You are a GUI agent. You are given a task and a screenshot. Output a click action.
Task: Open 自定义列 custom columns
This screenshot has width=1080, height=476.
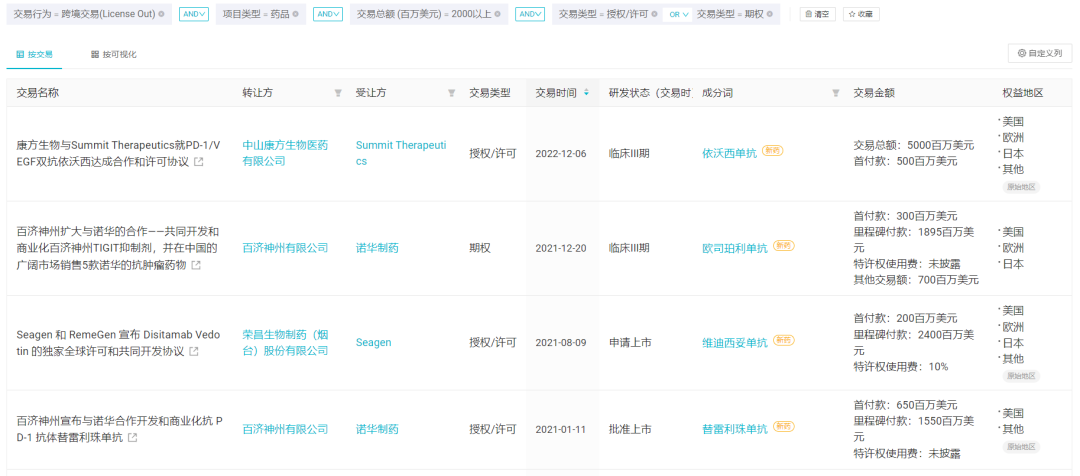tap(1040, 53)
